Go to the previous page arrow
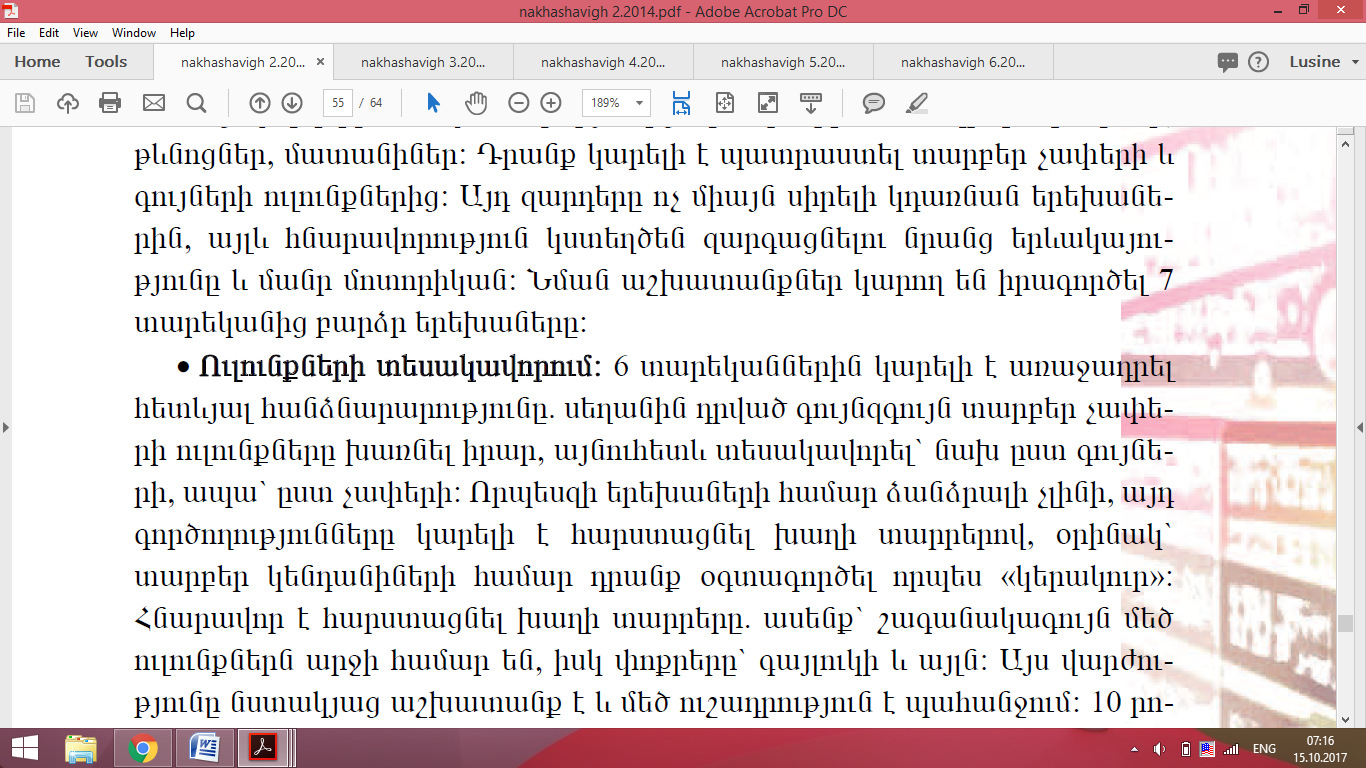The width and height of the screenshot is (1366, 768). pos(260,103)
